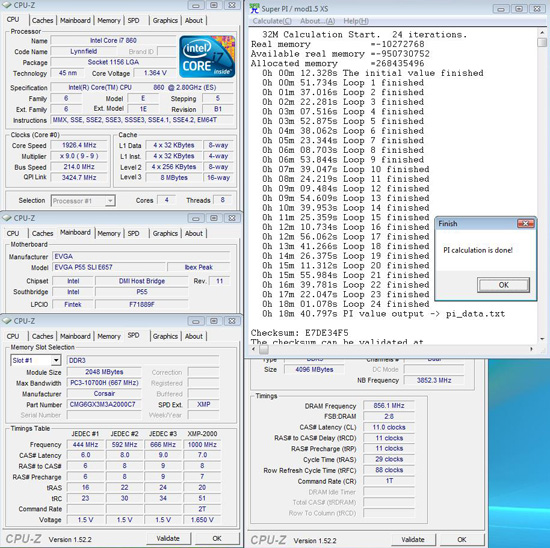Open the Calculate menu in Super PI
The width and height of the screenshot is (550, 548).
(x=272, y=21)
